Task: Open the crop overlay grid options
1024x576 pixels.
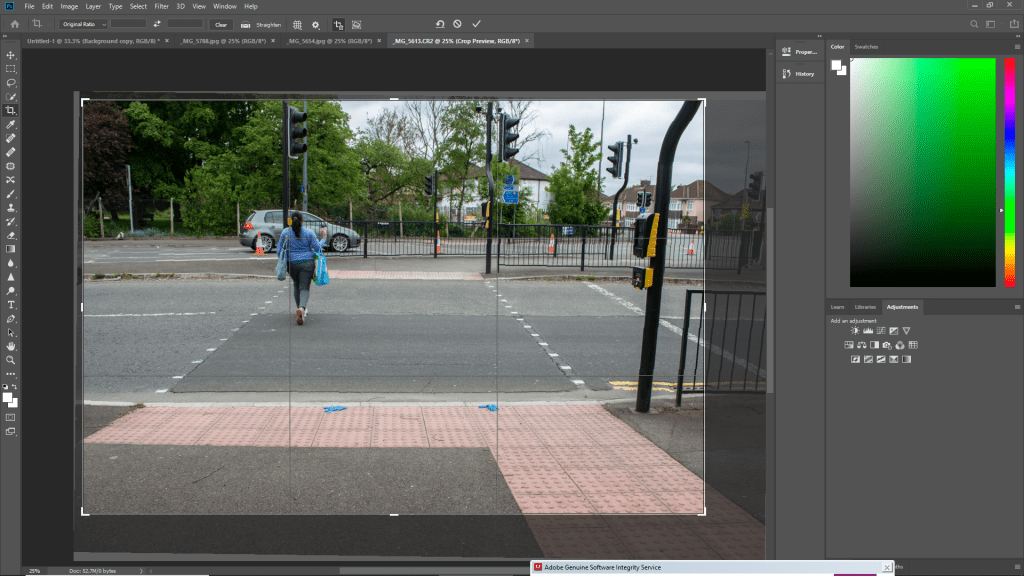Action: click(296, 24)
